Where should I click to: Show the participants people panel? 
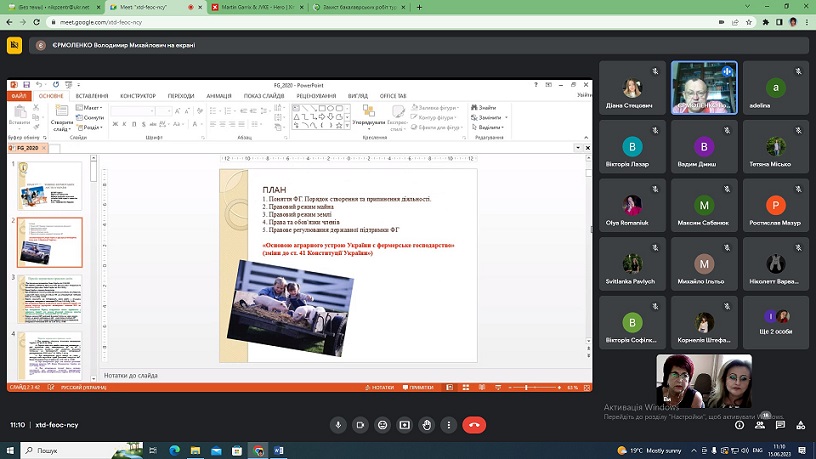[760, 425]
